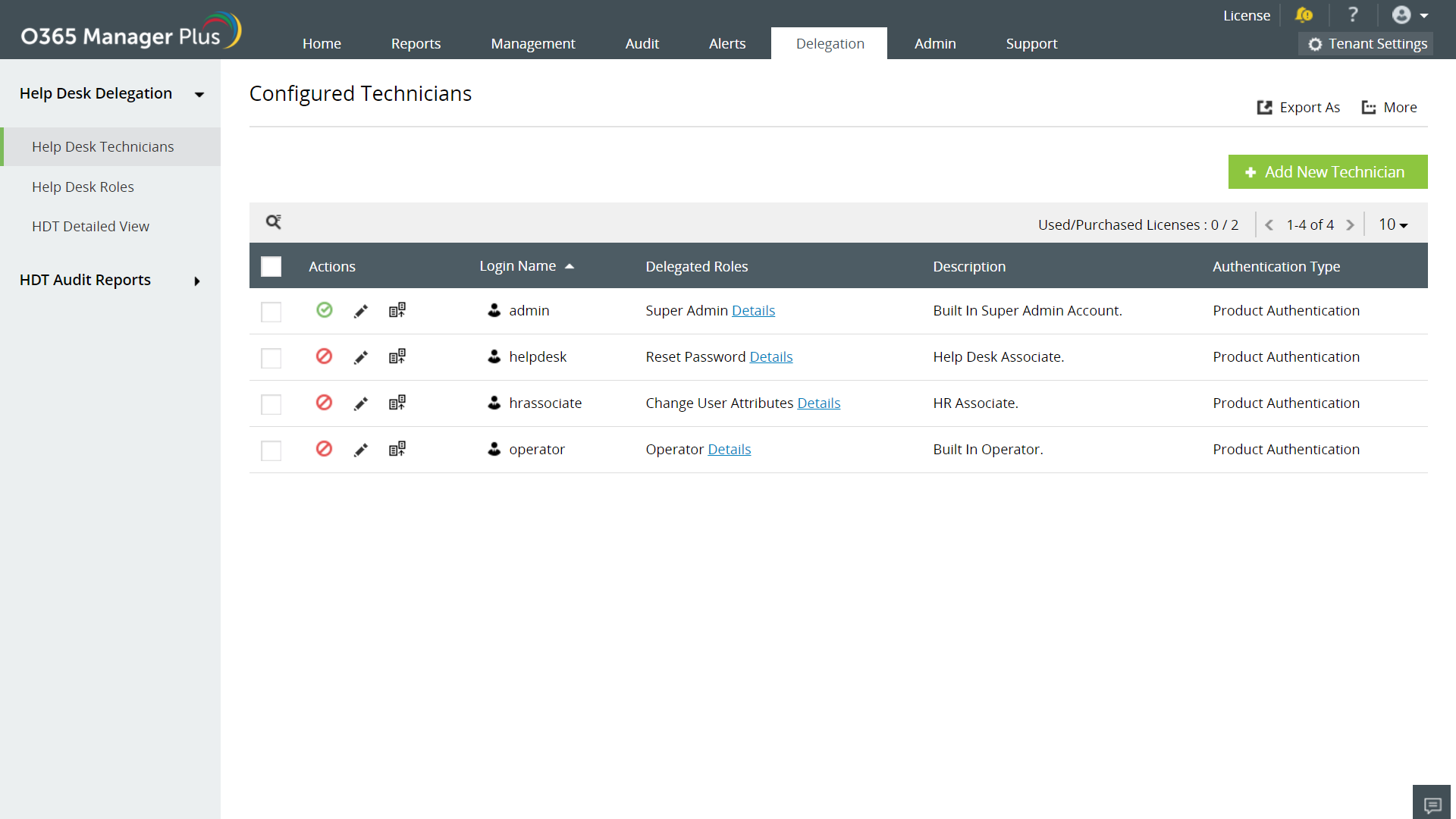This screenshot has height=819, width=1456.
Task: Click the help question mark icon
Action: 1353,15
